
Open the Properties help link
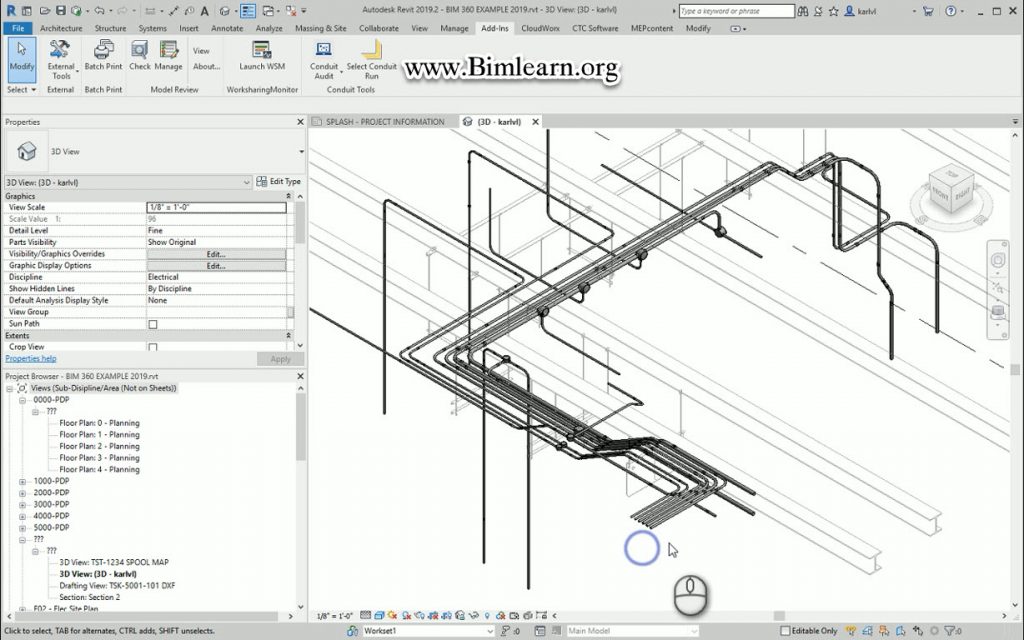31,359
